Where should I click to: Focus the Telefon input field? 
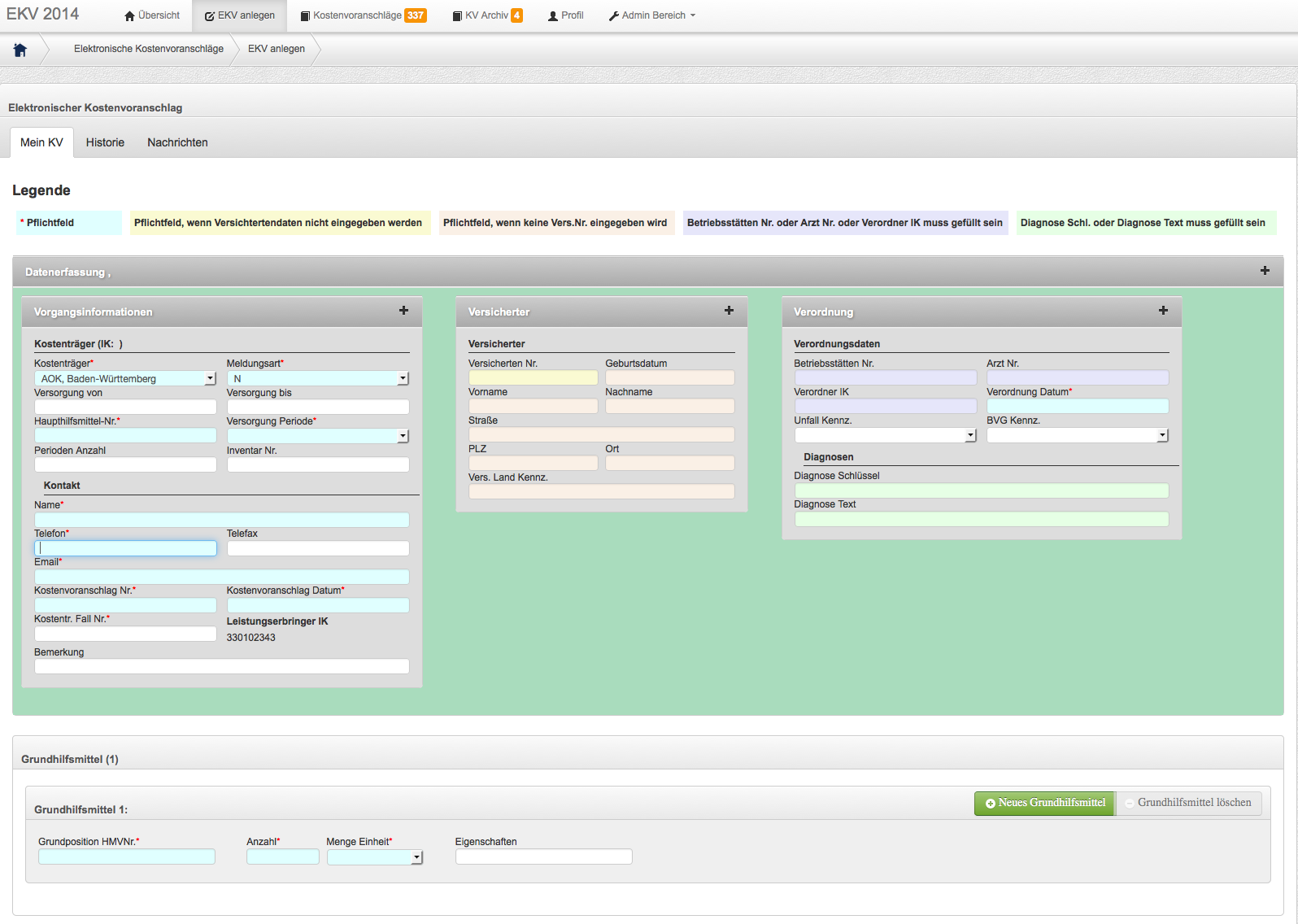(x=125, y=548)
